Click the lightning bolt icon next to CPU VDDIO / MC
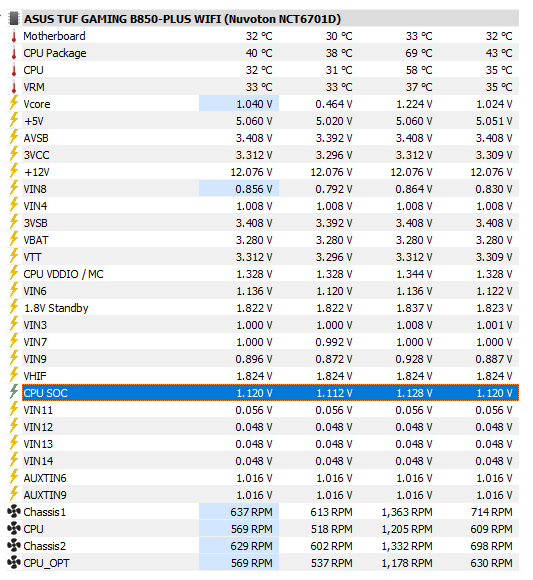 click(14, 274)
